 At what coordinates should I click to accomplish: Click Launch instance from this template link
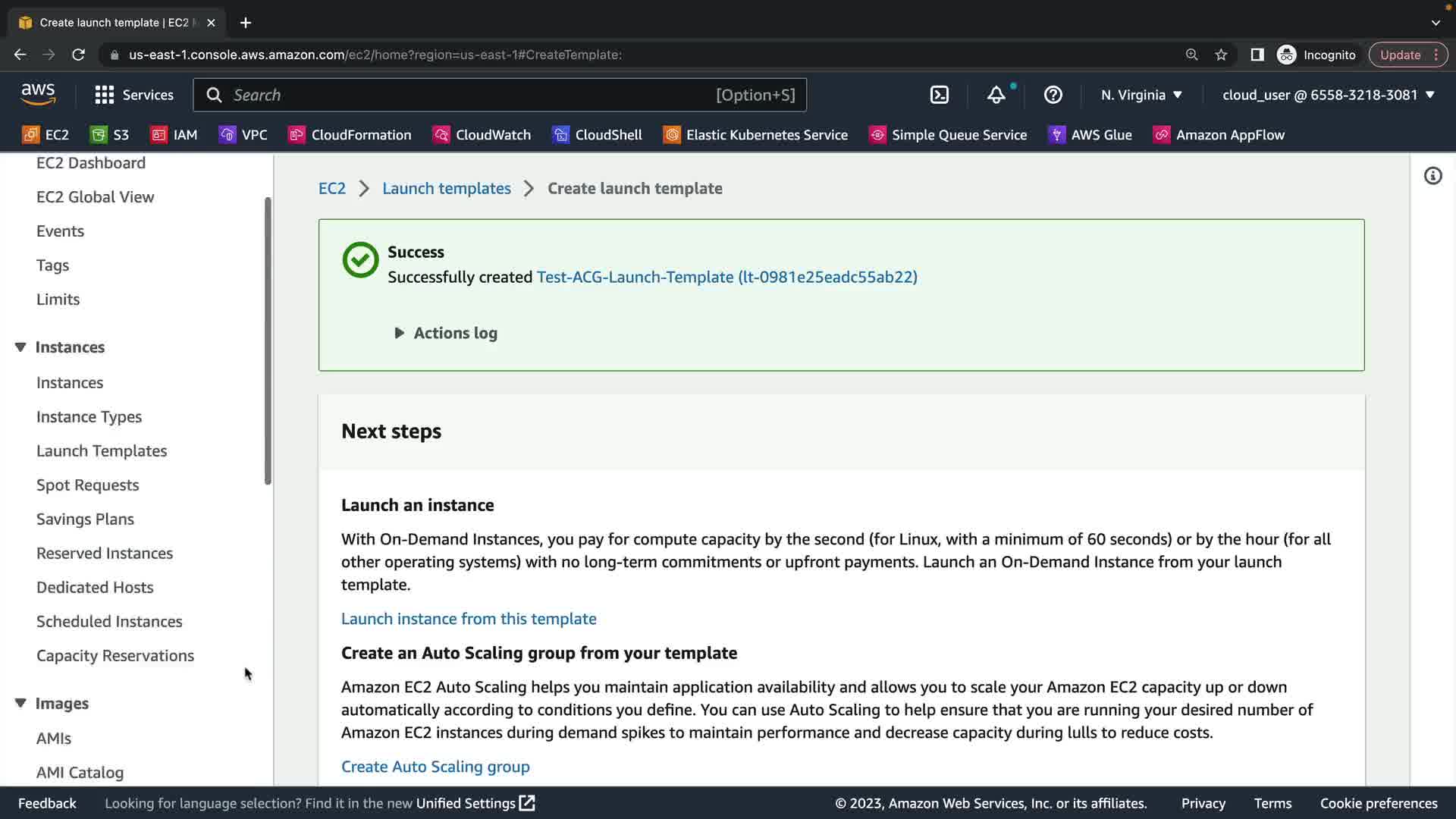click(469, 619)
